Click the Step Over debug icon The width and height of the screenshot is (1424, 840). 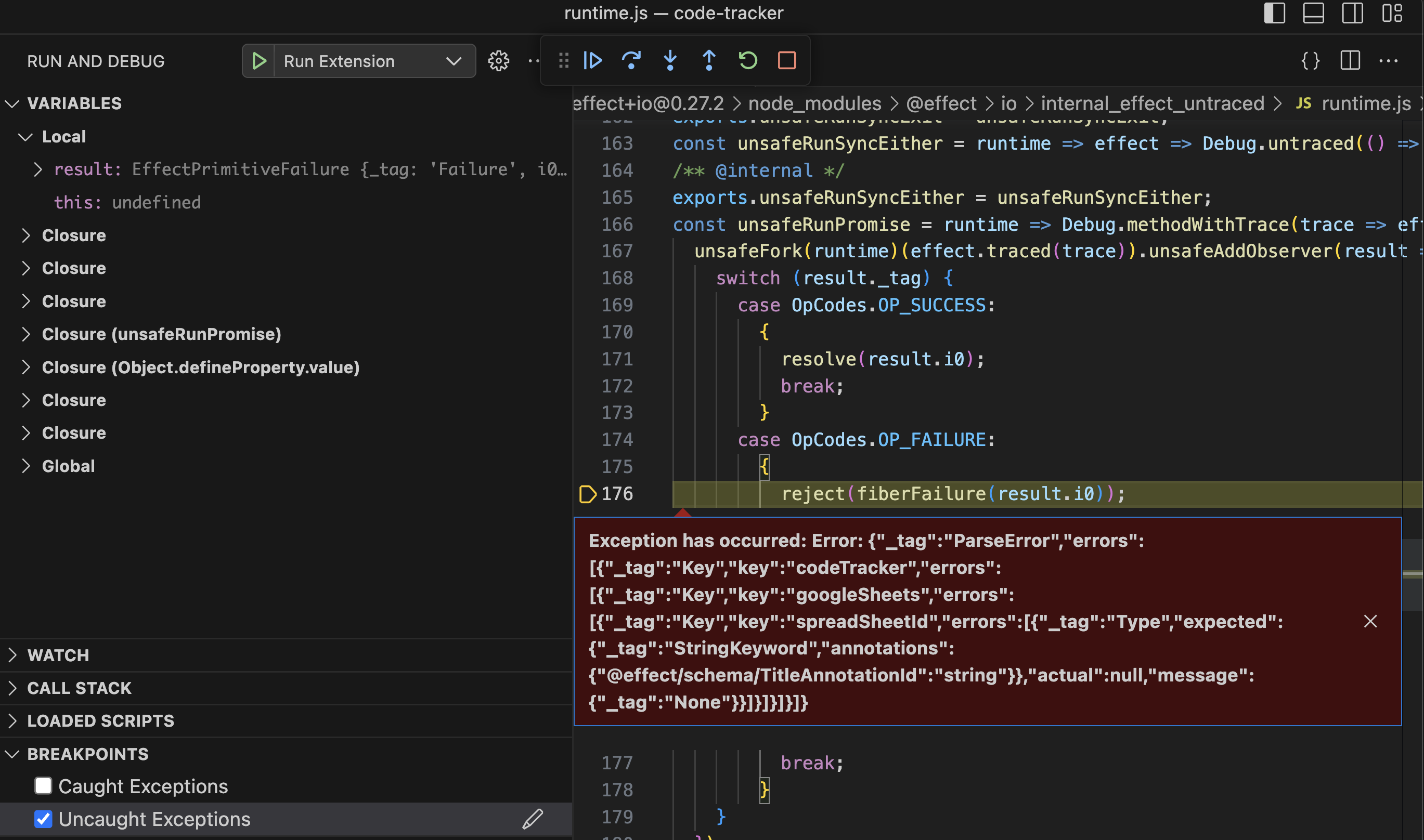tap(631, 61)
